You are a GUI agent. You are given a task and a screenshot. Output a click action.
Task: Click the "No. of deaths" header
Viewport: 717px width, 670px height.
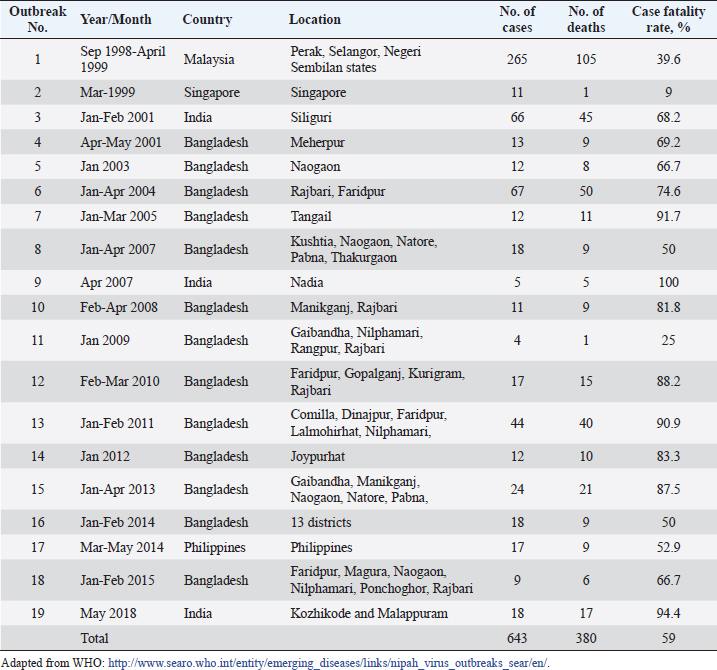coord(585,19)
